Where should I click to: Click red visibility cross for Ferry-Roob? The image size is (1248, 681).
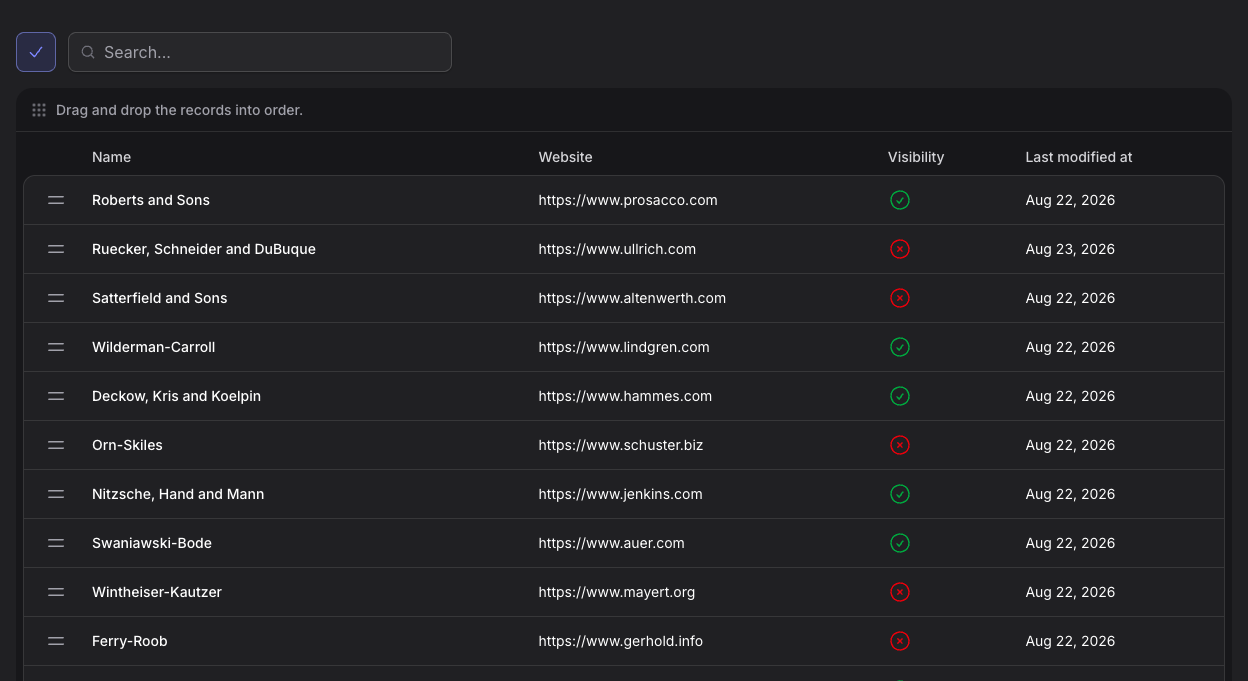coord(900,641)
